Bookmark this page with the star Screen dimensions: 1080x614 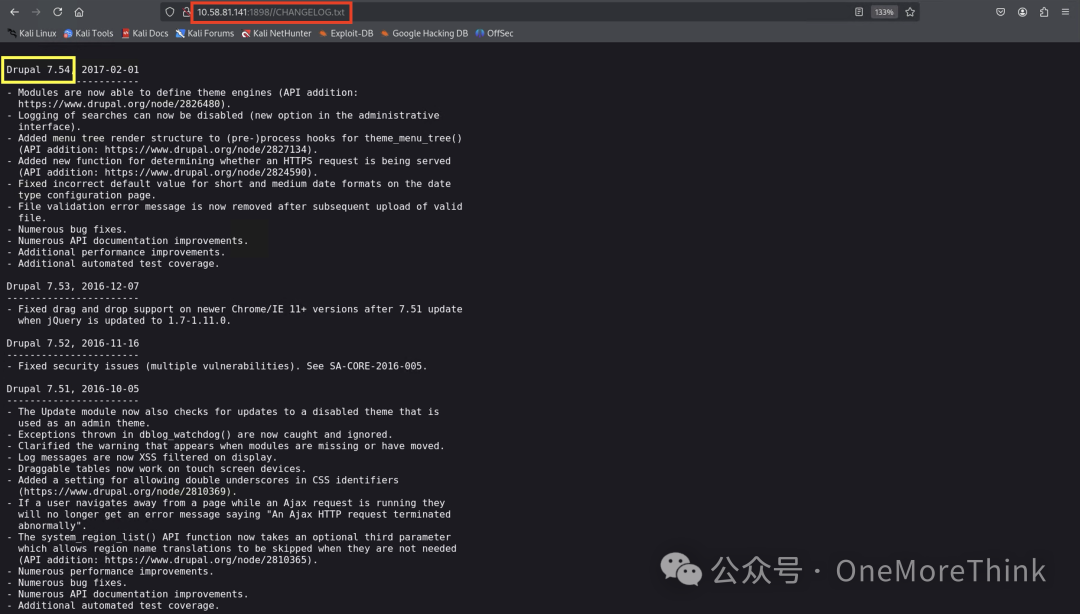910,12
